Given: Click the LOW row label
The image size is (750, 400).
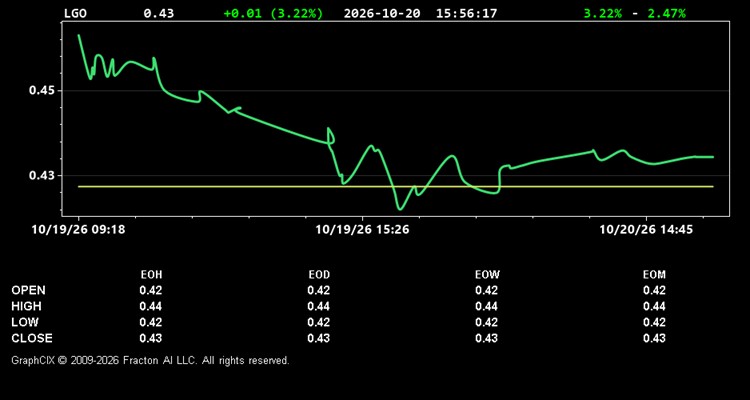Looking at the screenshot, I should coord(25,322).
